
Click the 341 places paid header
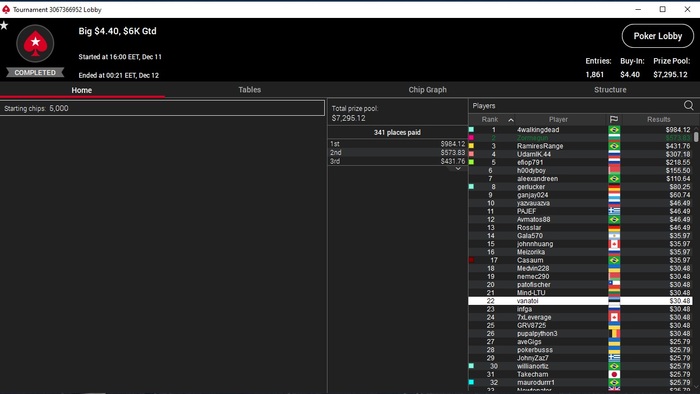click(397, 132)
